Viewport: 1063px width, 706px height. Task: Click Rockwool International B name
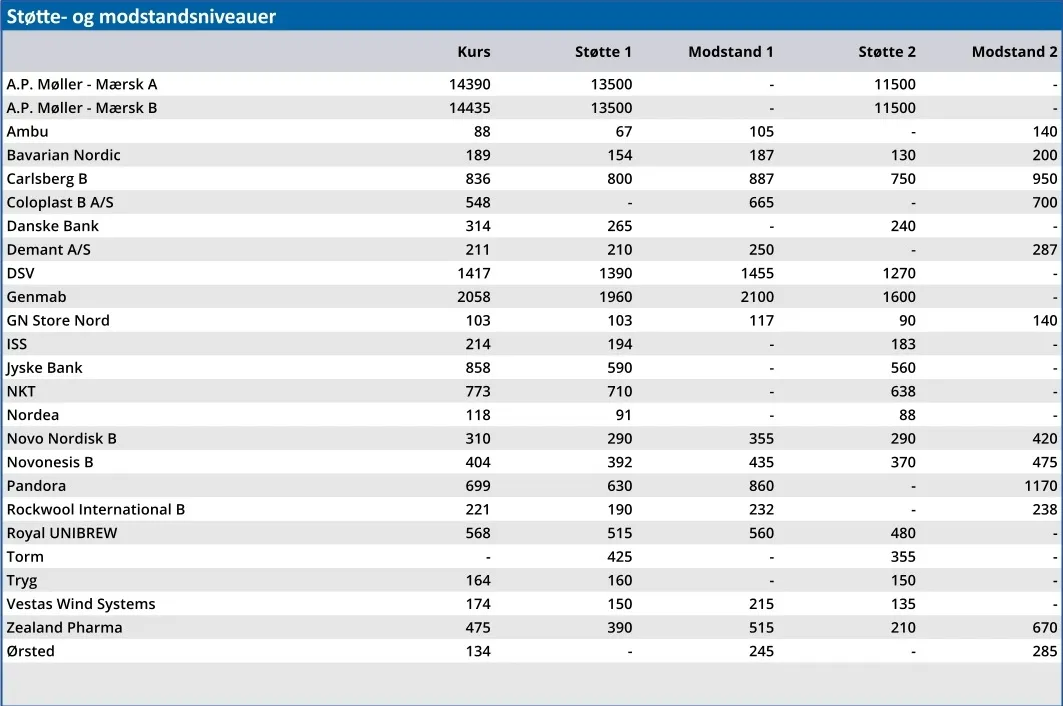95,510
